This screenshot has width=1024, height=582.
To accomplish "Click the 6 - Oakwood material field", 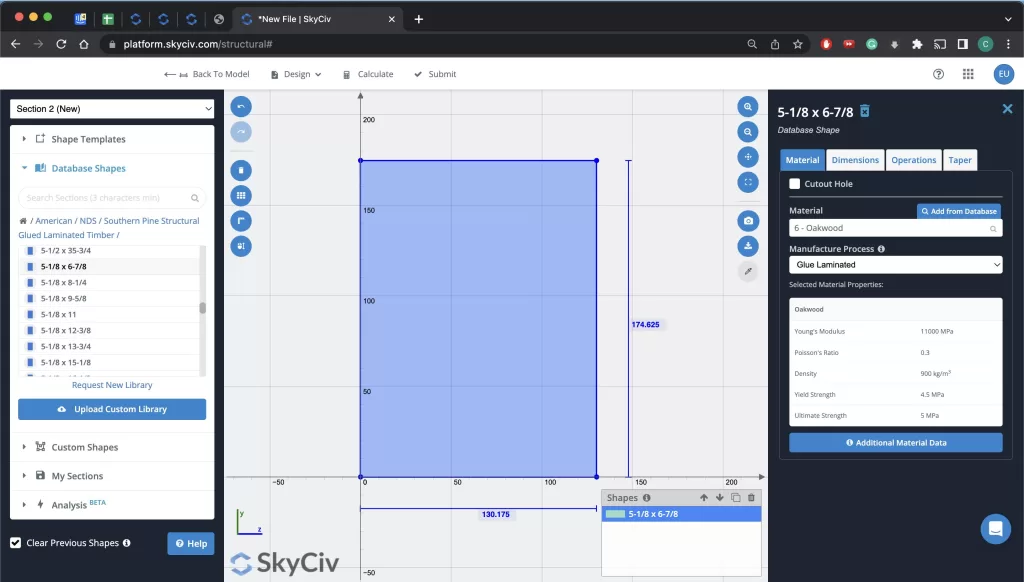I will 895,228.
